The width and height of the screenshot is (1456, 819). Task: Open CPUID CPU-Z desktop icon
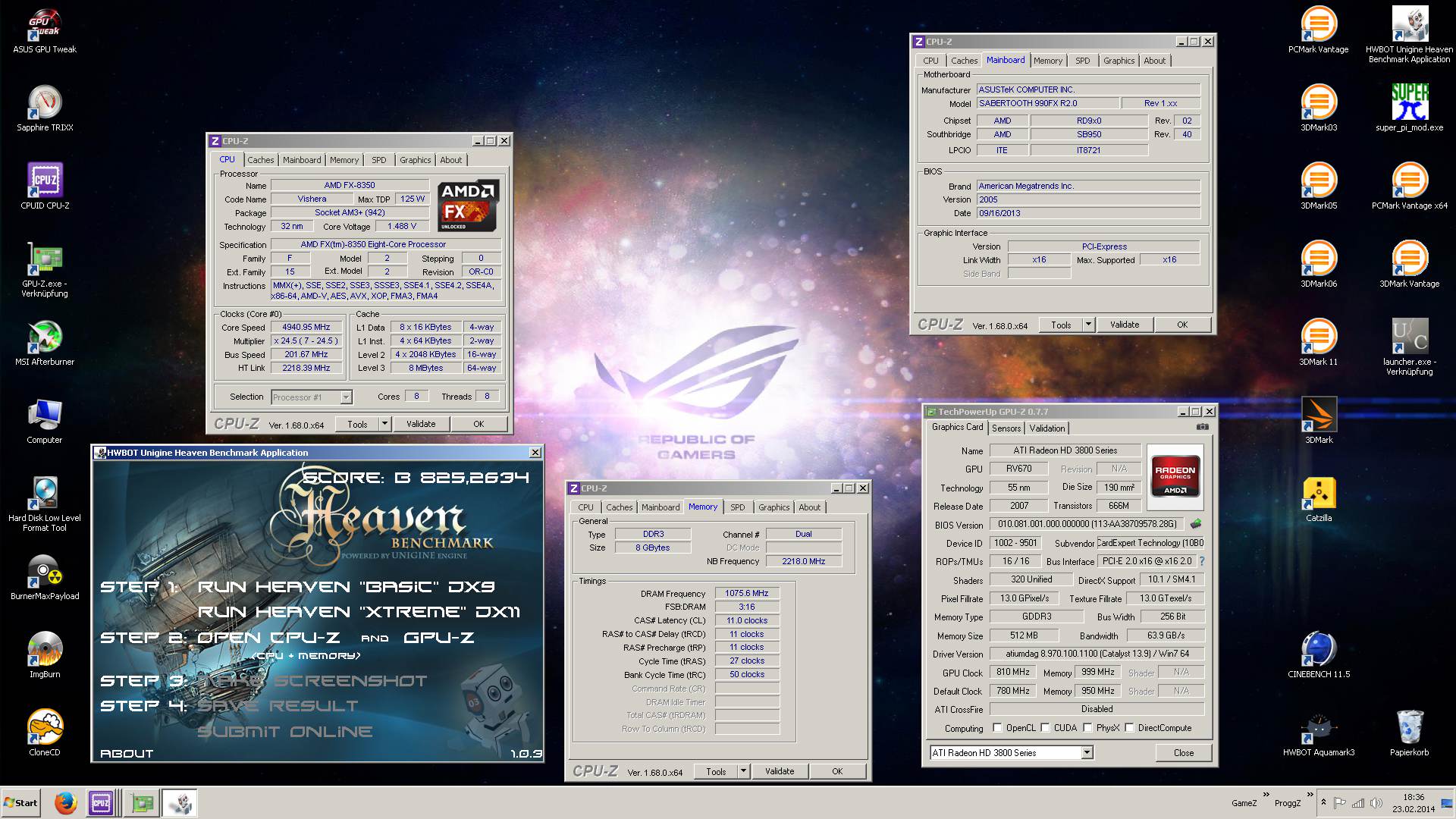pos(45,187)
